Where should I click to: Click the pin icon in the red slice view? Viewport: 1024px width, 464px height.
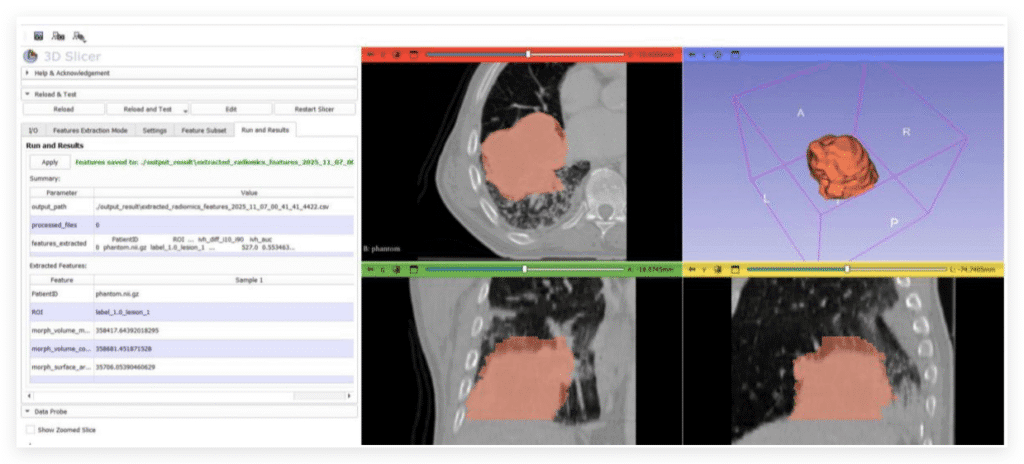tap(370, 54)
